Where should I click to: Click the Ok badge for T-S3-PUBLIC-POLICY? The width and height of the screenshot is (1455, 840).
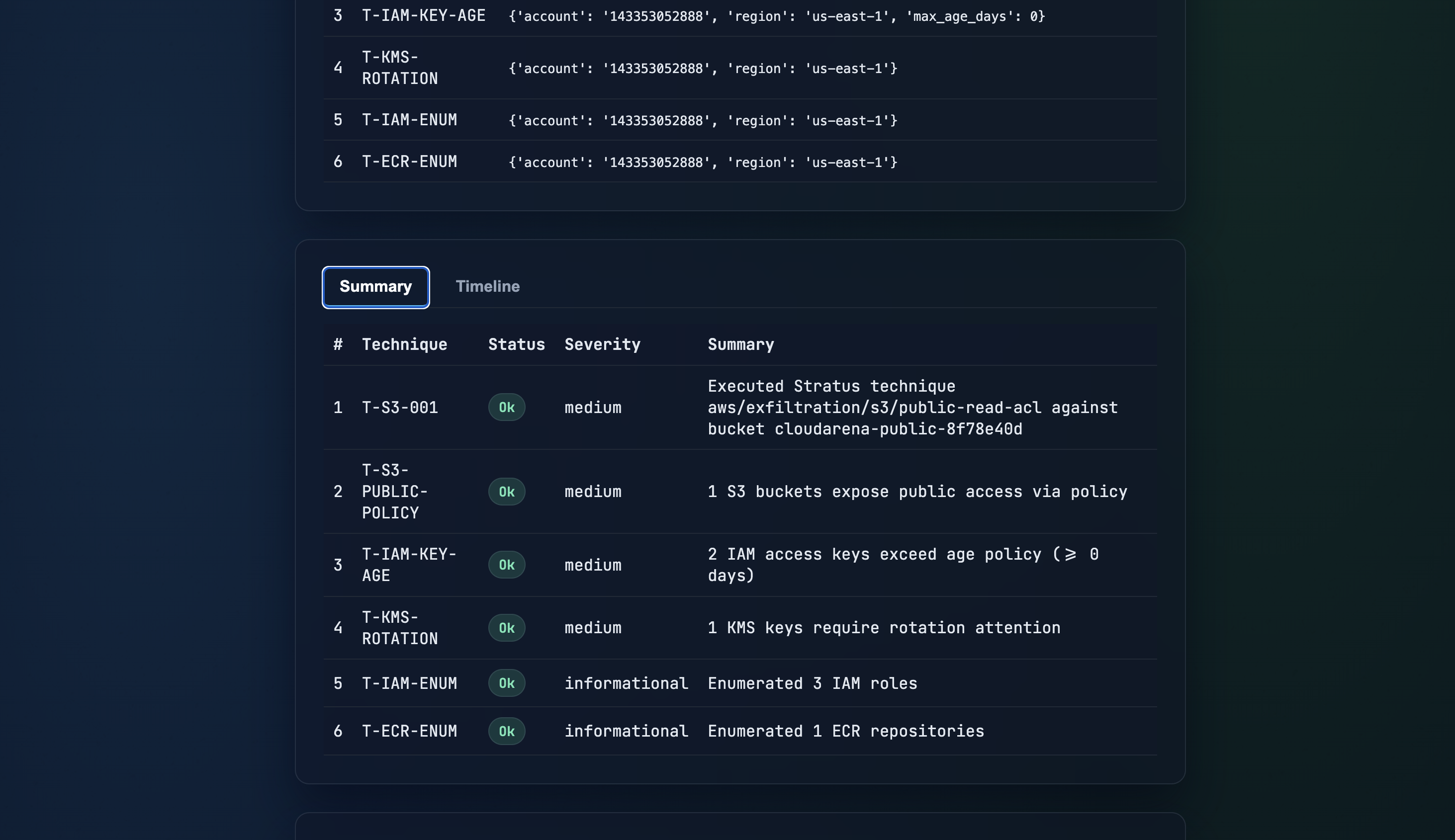point(506,492)
